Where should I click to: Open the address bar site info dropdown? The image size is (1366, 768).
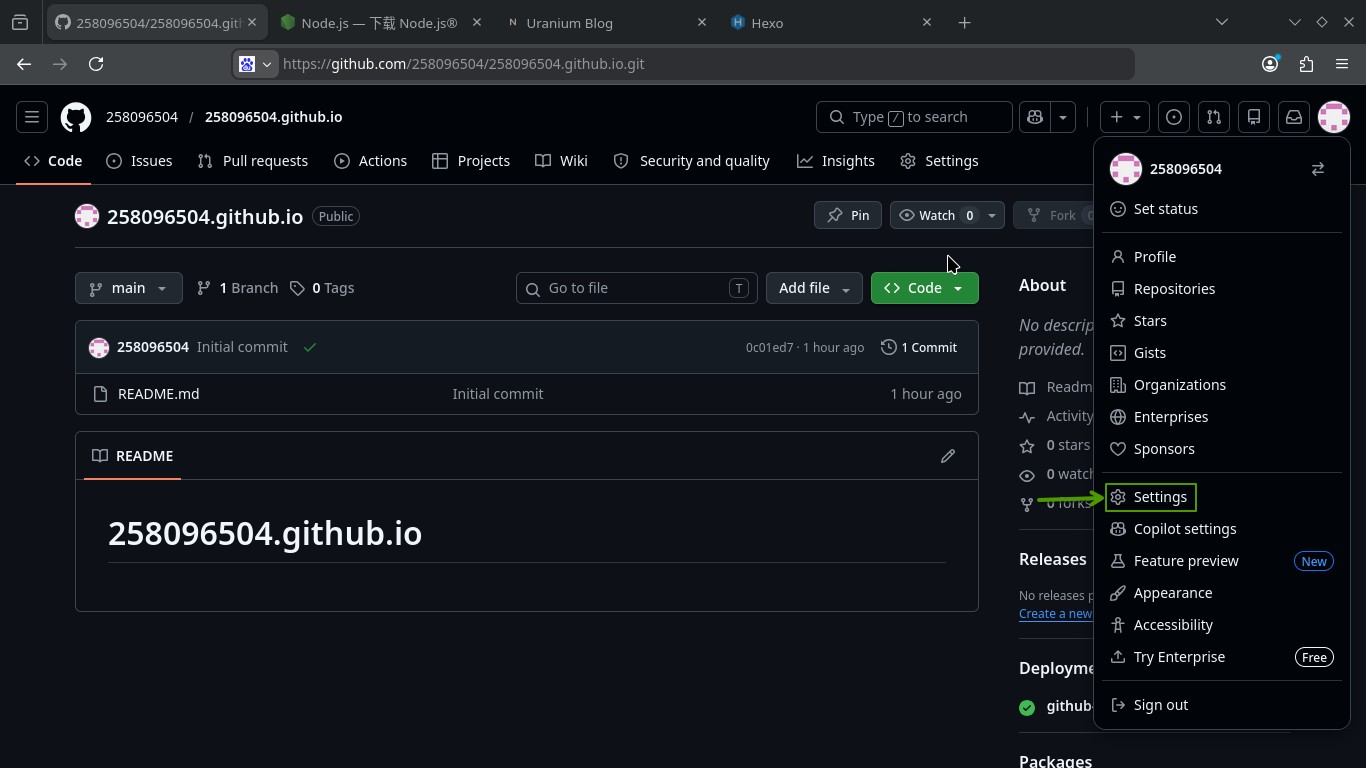pyautogui.click(x=255, y=64)
